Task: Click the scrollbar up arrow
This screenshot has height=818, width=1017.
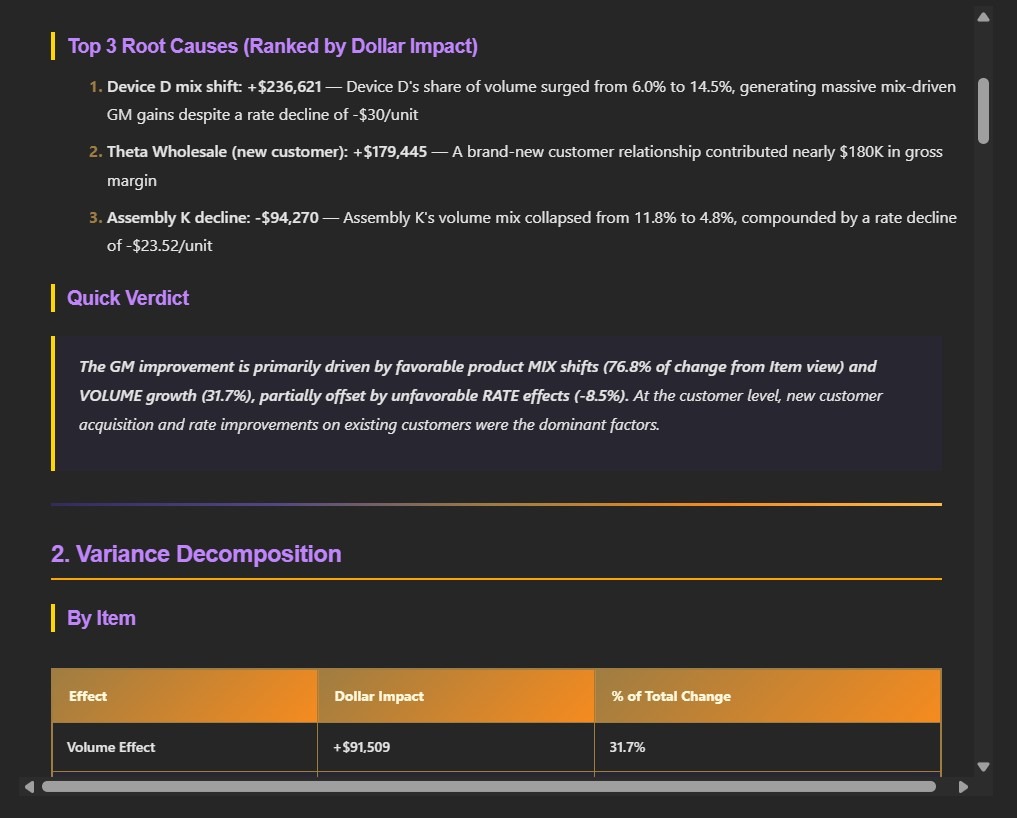Action: [x=983, y=15]
